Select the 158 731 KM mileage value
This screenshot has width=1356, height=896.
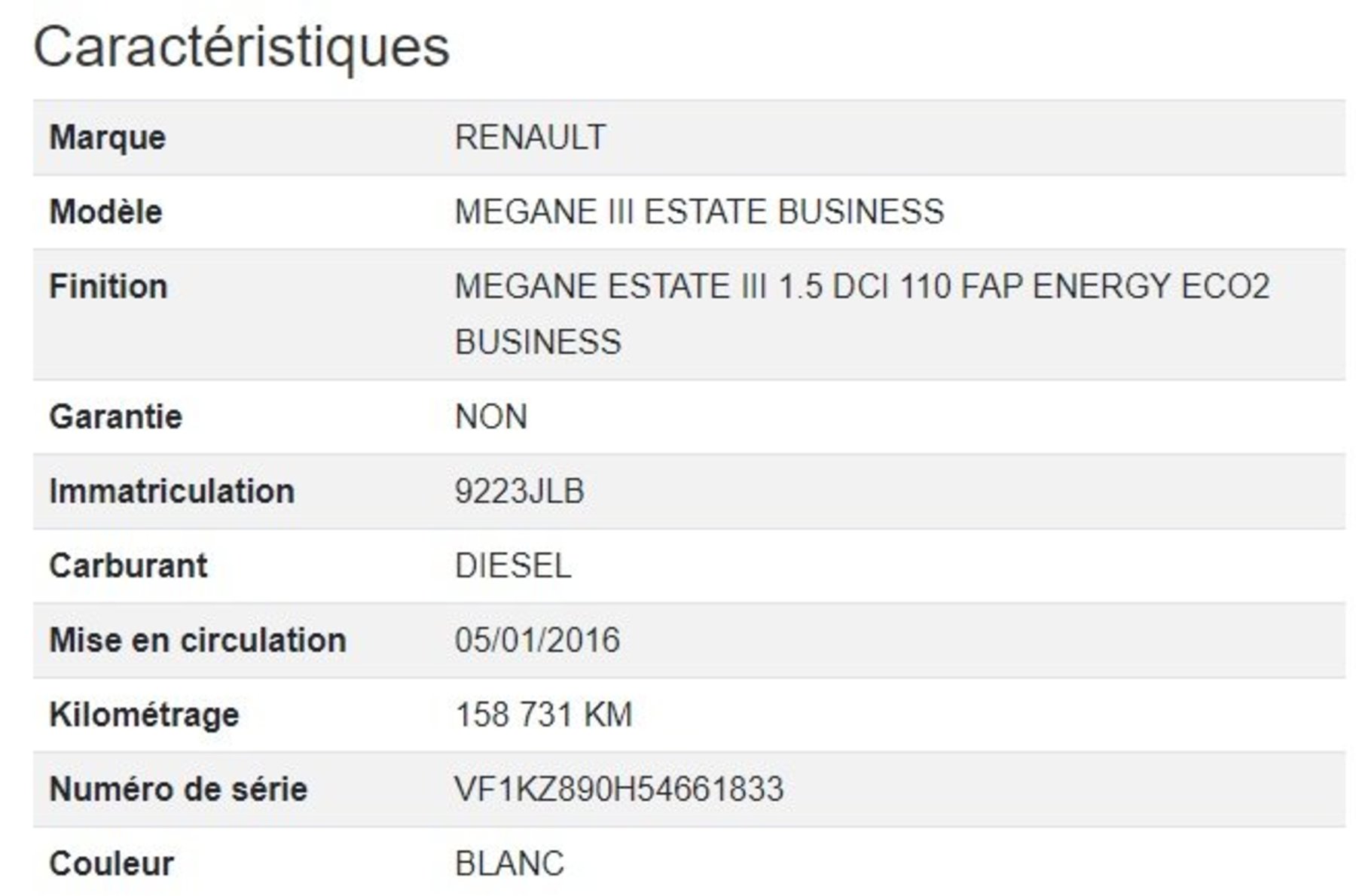point(543,715)
